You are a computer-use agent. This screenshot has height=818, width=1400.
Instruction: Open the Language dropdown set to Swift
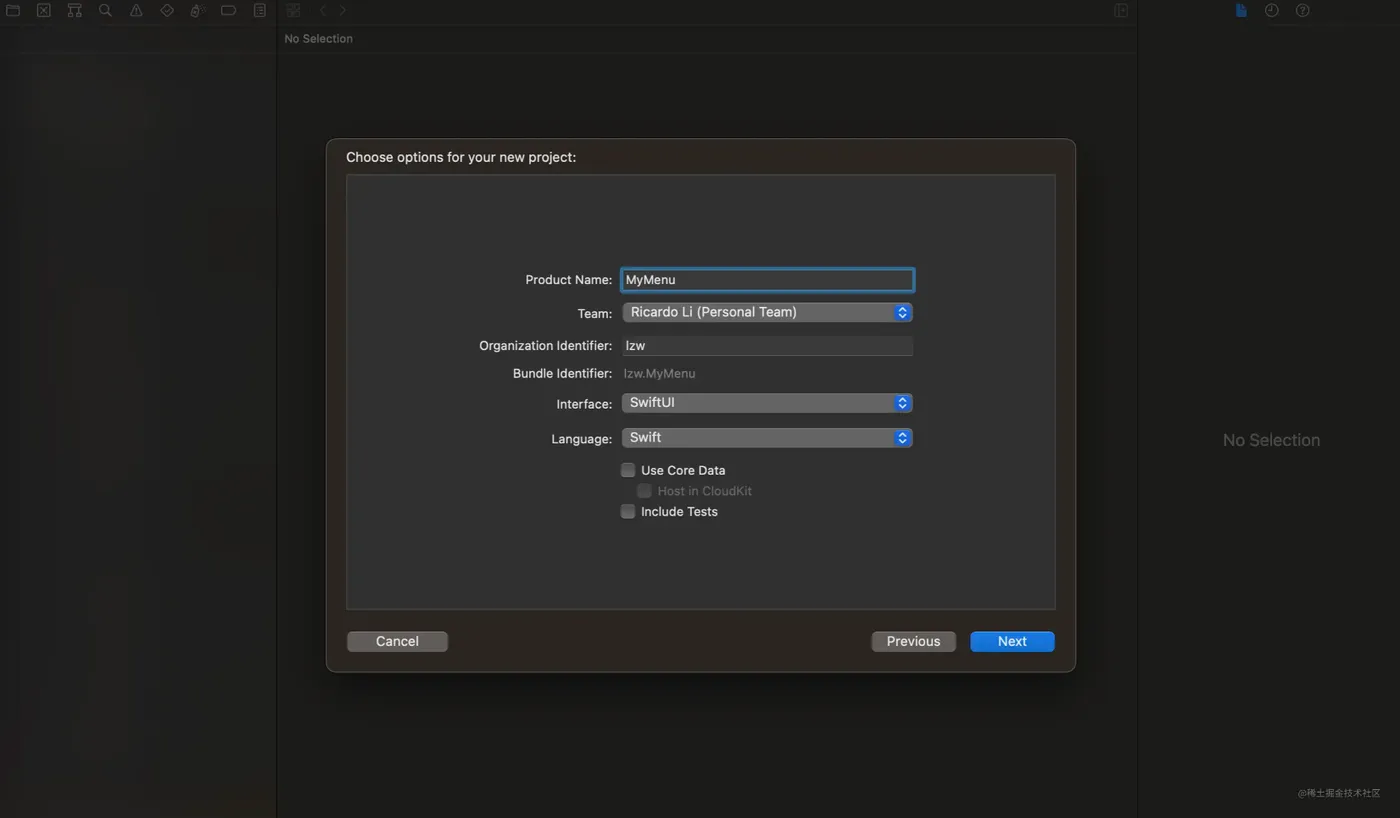point(767,438)
